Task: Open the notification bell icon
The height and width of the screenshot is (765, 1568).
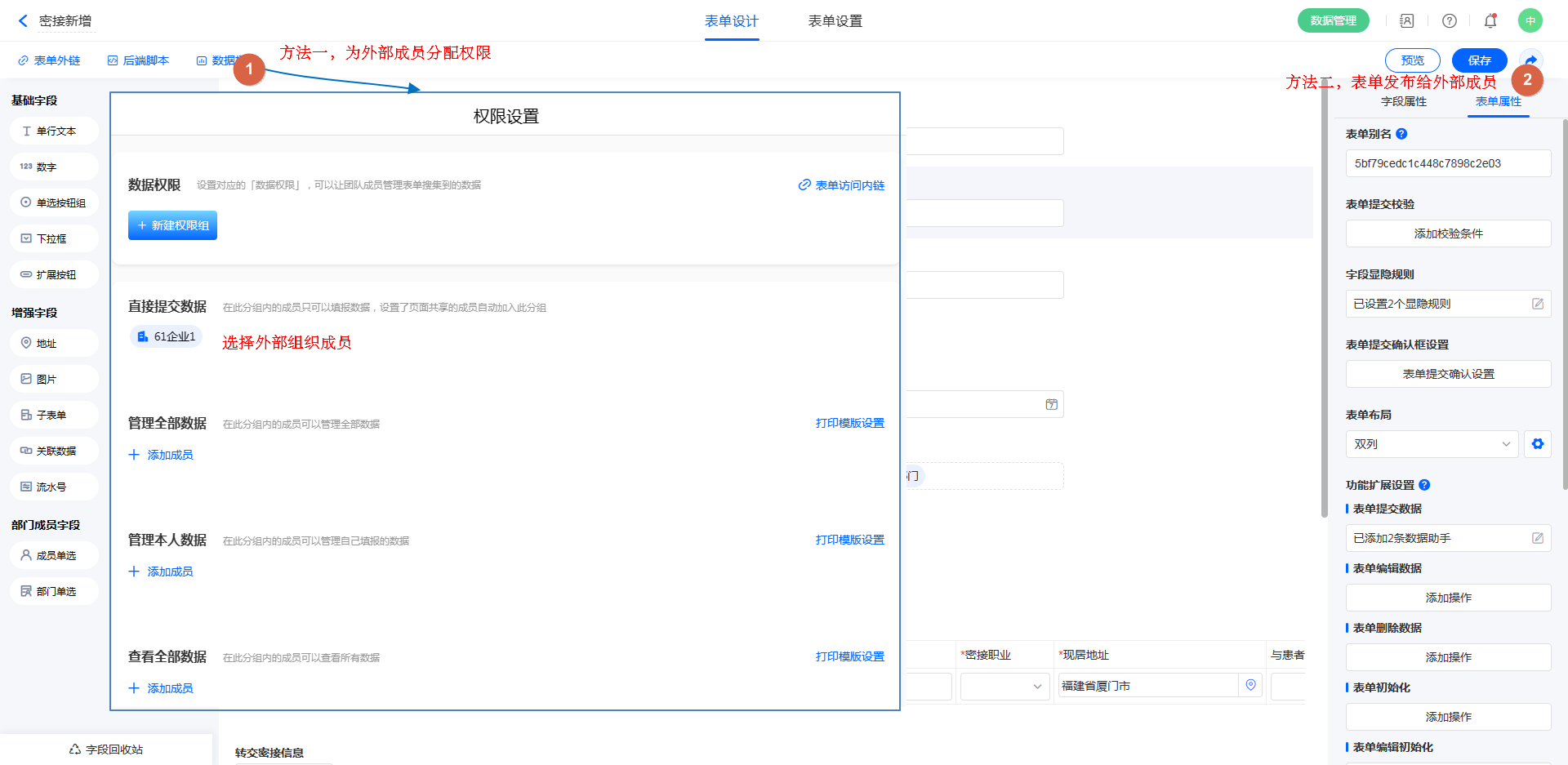Action: click(1490, 21)
